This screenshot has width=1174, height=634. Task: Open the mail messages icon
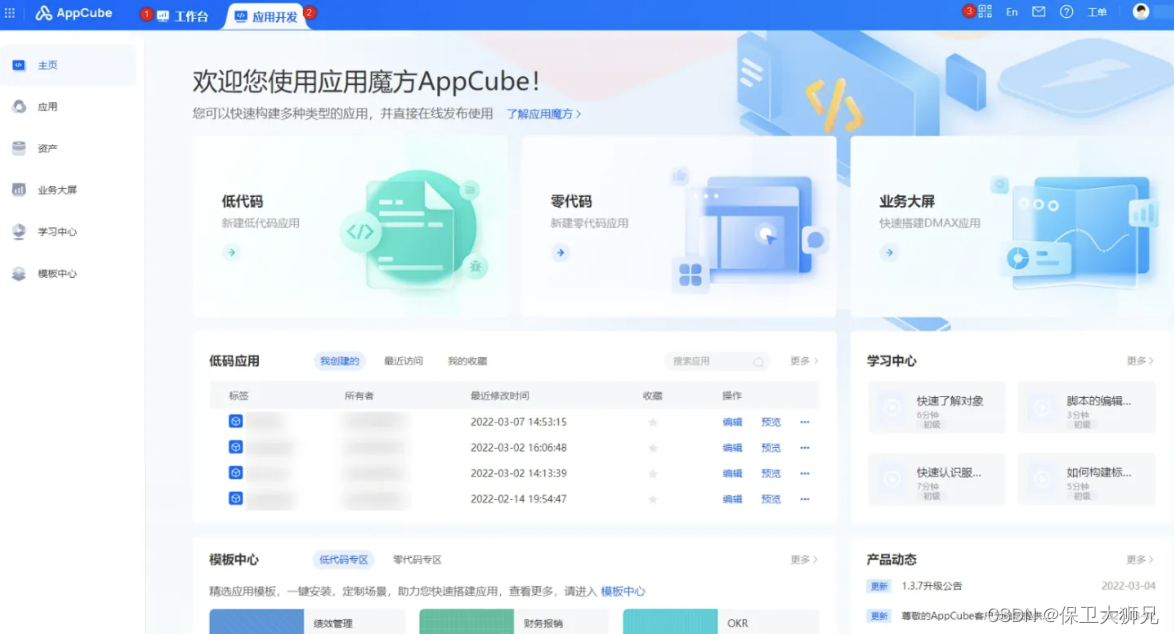pyautogui.click(x=1038, y=11)
